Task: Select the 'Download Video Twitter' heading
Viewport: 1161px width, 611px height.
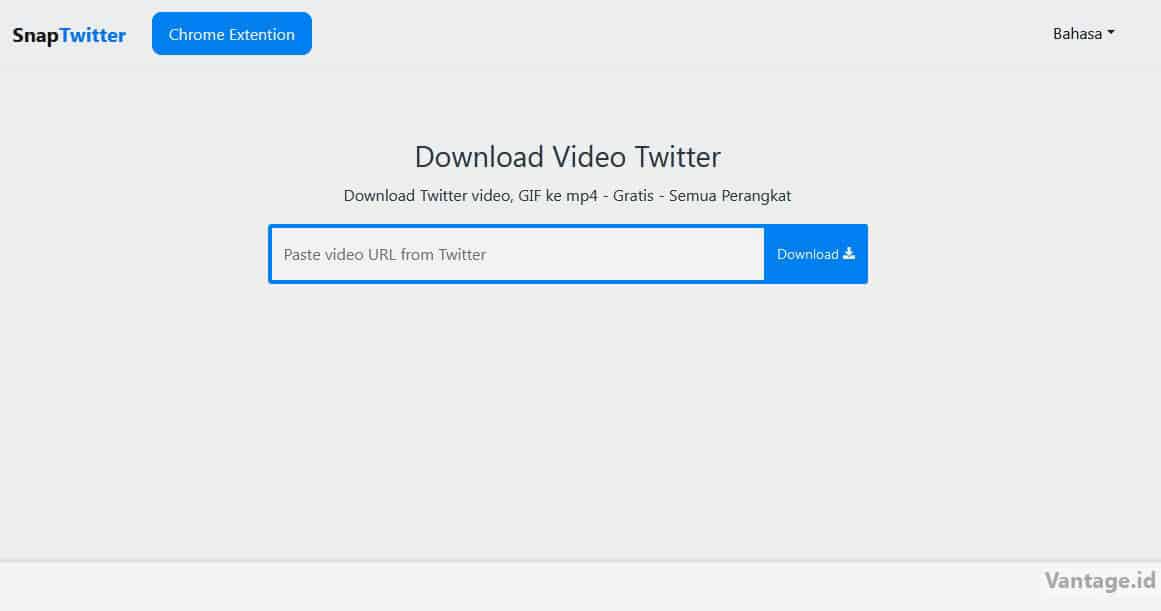Action: tap(567, 157)
